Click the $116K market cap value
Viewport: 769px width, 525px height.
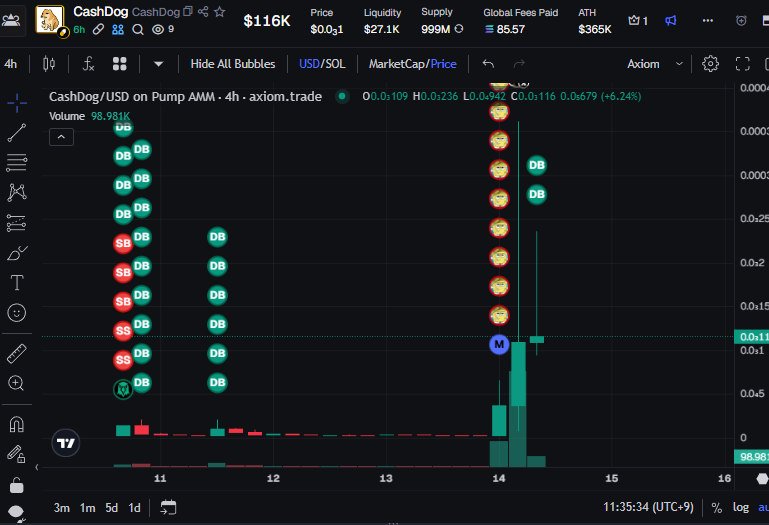(x=267, y=21)
